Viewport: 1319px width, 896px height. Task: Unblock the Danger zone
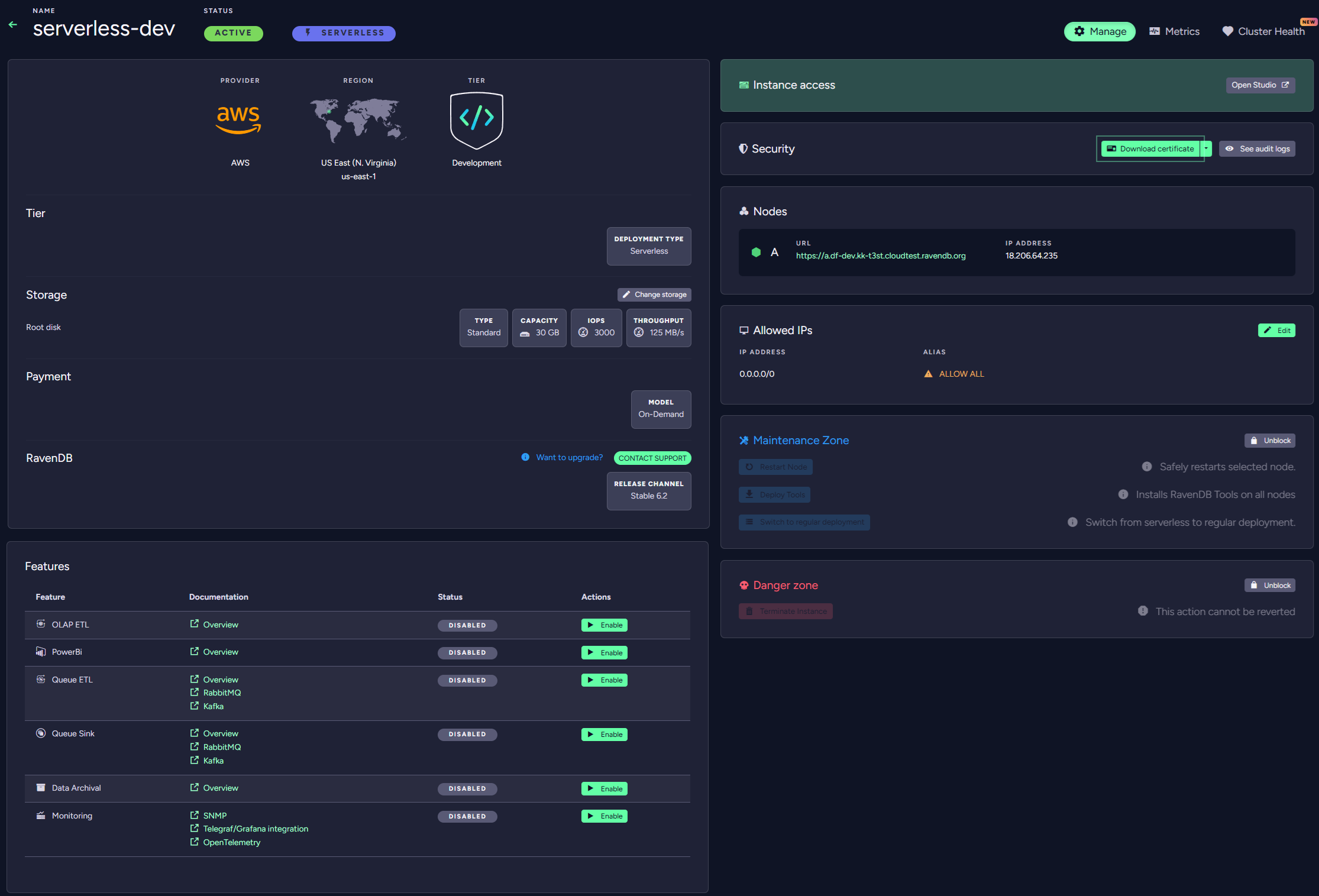click(x=1270, y=586)
